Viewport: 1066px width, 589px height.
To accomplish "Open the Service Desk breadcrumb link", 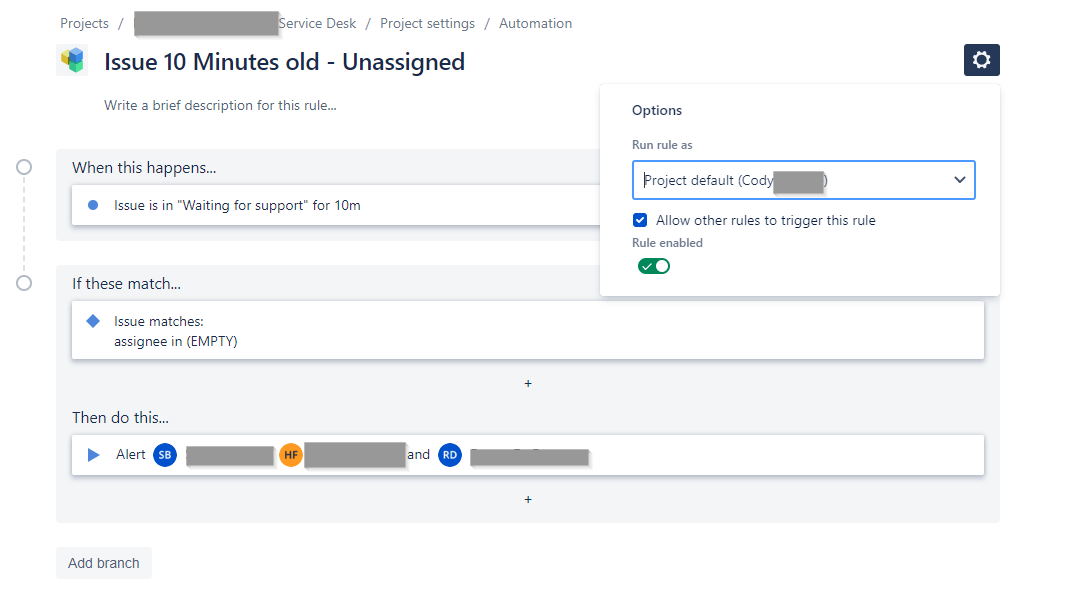I will coord(317,23).
